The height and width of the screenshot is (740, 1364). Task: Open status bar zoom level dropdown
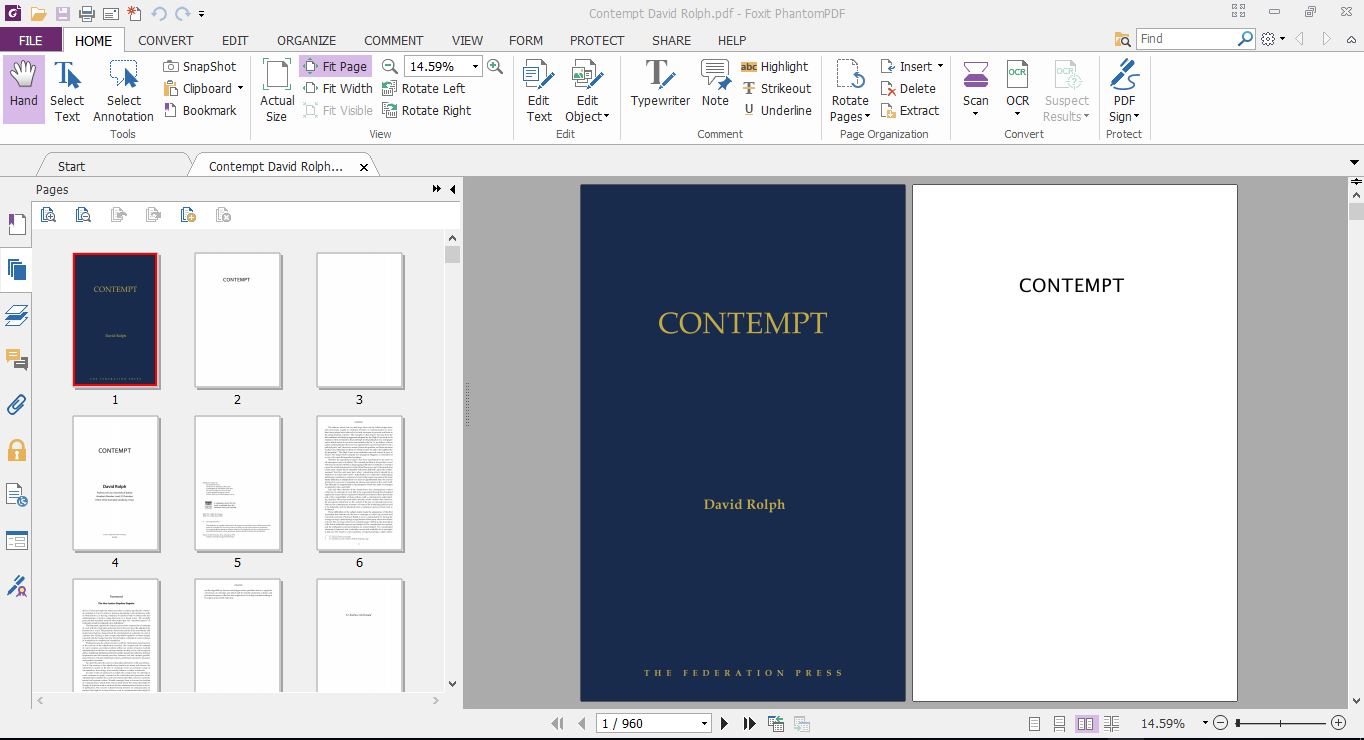pos(1205,723)
